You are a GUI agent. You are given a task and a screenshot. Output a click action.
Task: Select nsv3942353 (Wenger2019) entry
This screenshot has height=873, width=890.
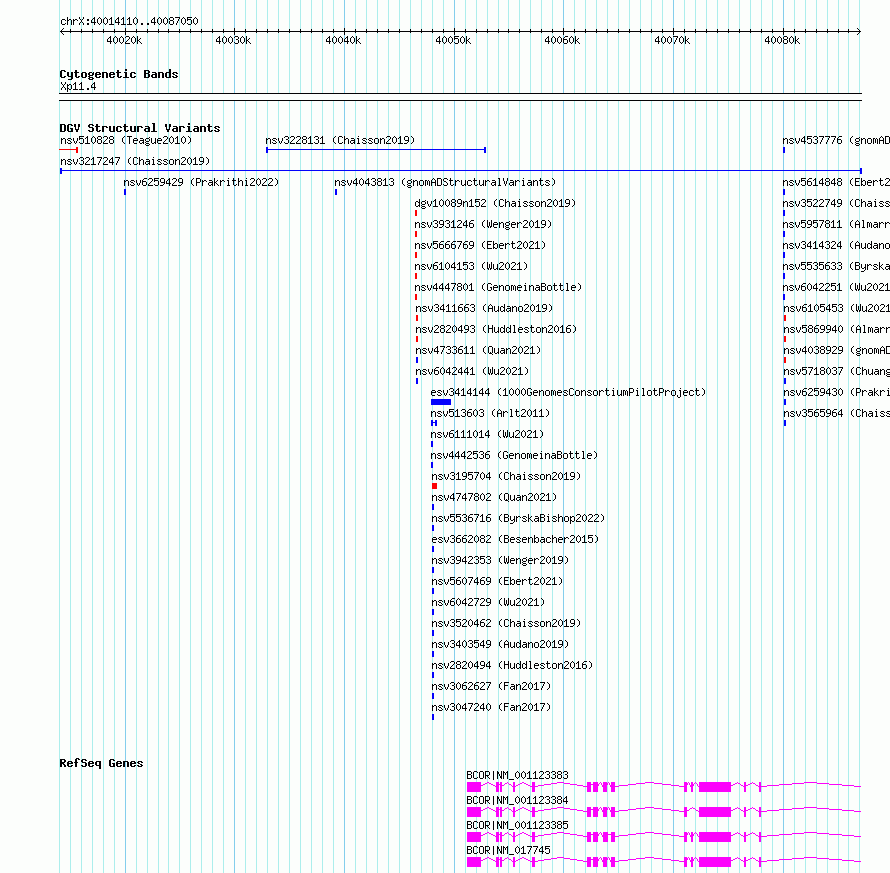(500, 560)
